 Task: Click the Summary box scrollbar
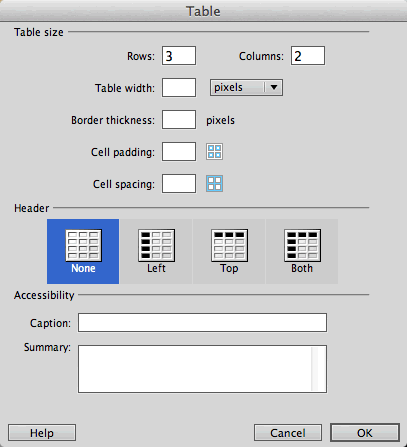coord(315,369)
